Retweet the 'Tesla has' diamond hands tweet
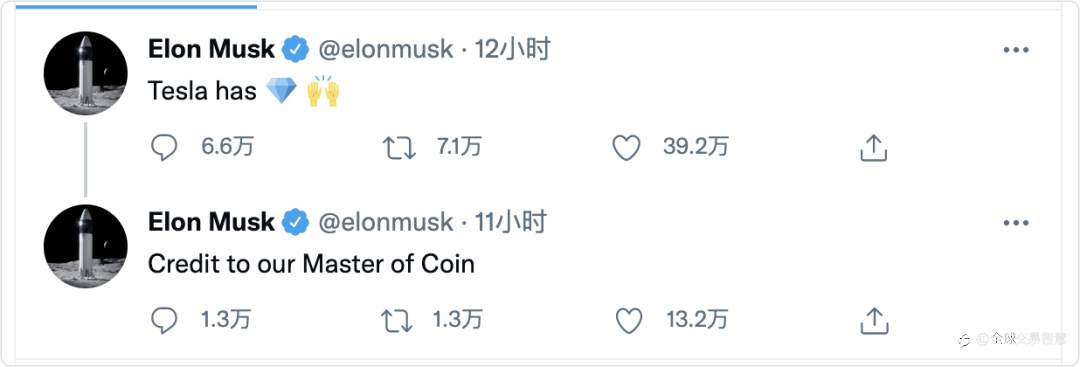The height and width of the screenshot is (367, 1080). [399, 147]
